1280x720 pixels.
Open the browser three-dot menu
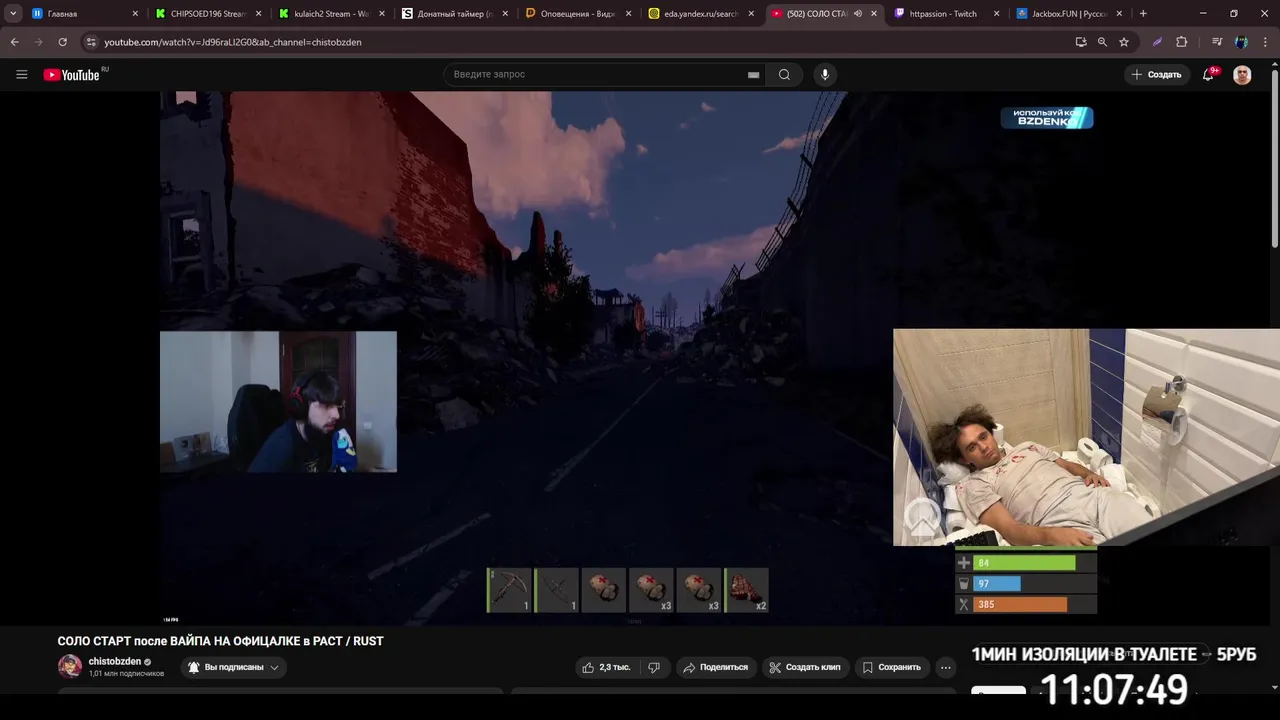(1266, 42)
